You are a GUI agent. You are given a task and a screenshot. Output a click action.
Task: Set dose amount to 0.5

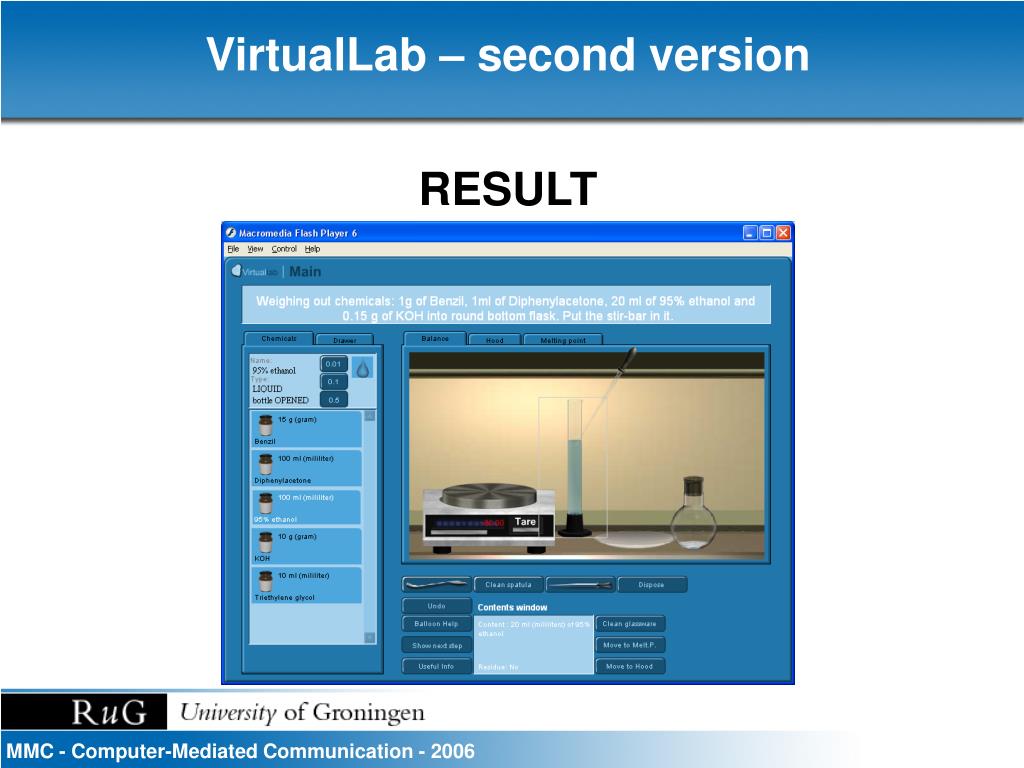[x=334, y=400]
